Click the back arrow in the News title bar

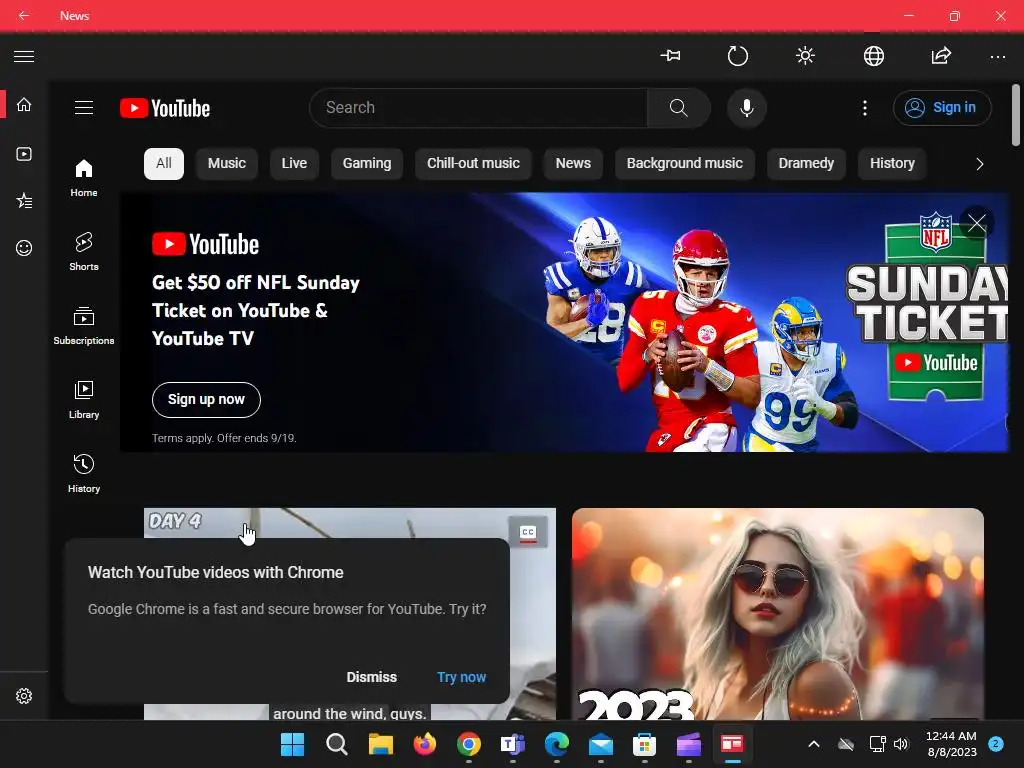[24, 15]
